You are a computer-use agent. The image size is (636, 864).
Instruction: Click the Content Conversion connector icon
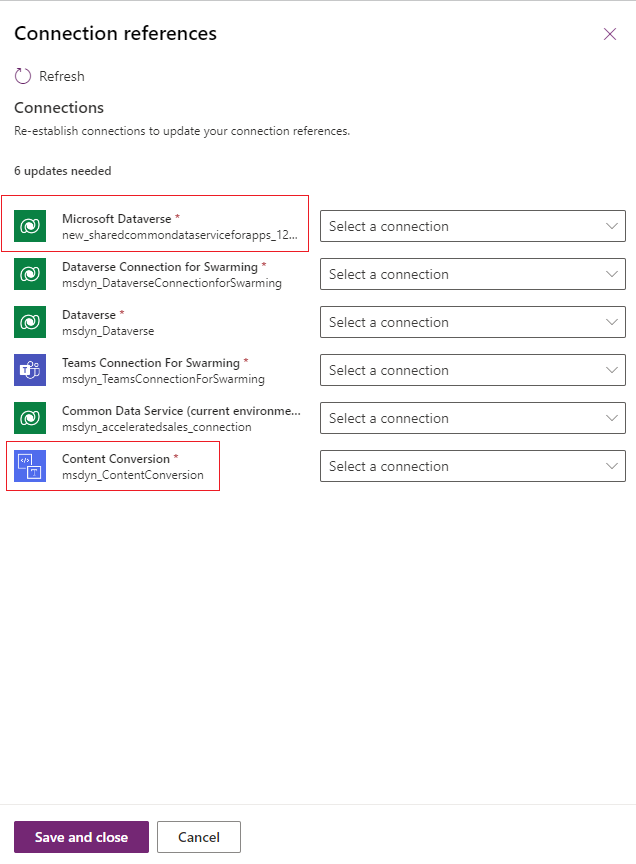tap(29, 466)
